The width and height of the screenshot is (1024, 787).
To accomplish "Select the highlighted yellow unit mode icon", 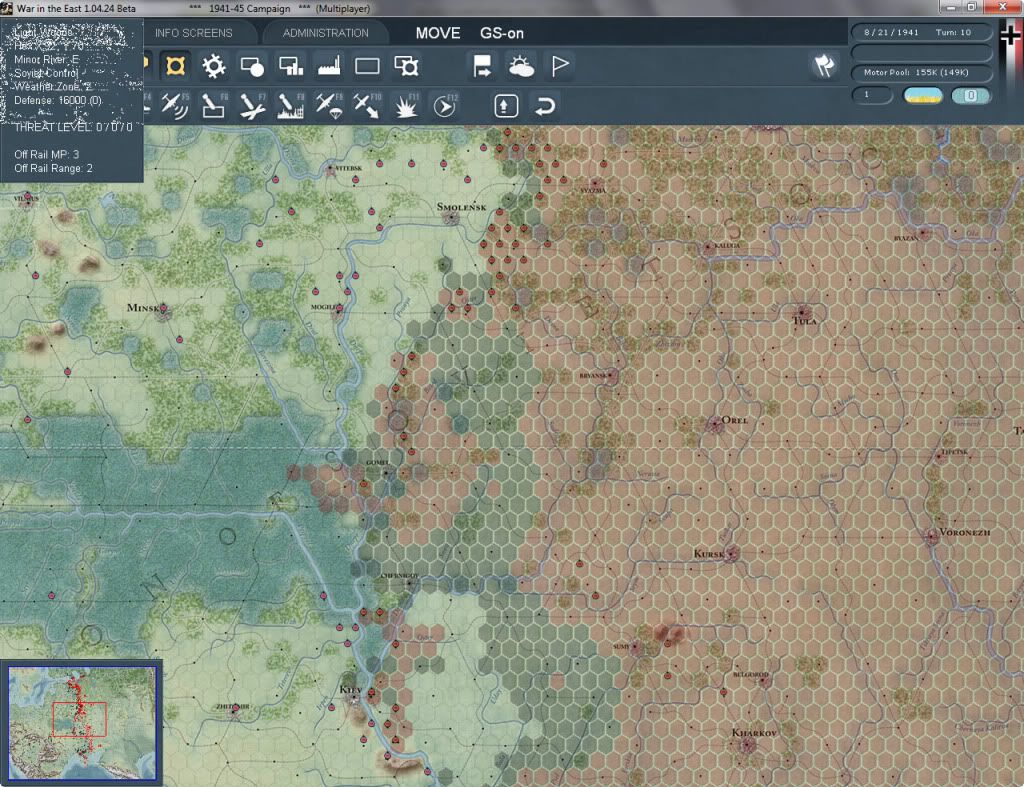I will [x=175, y=66].
